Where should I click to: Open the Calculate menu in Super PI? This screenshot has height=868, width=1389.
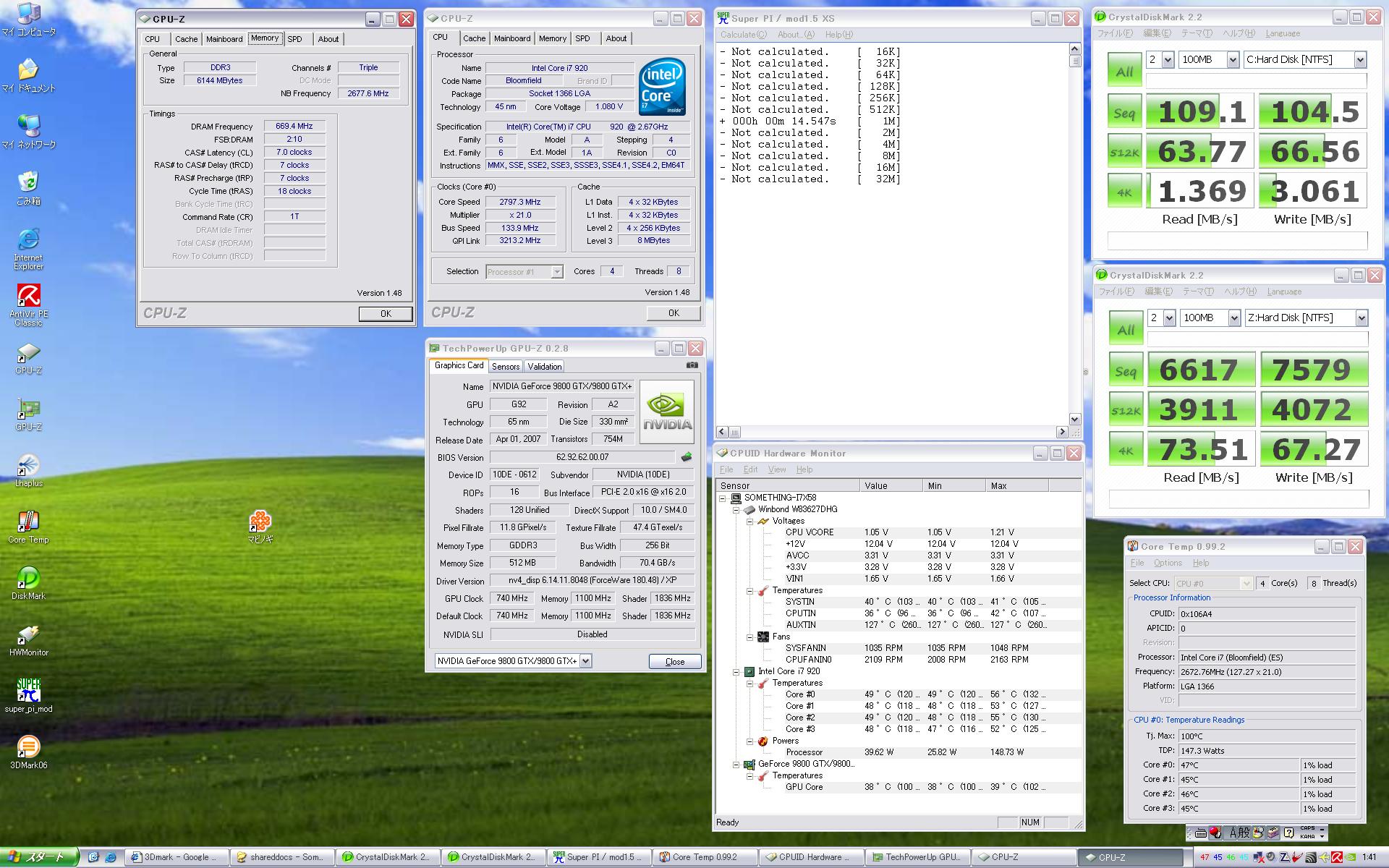tap(743, 35)
